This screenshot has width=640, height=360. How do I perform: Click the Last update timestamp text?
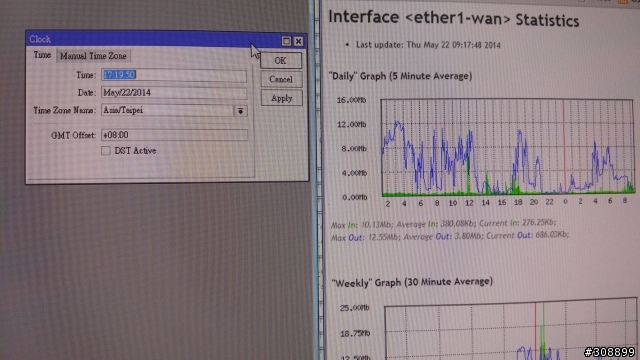428,45
